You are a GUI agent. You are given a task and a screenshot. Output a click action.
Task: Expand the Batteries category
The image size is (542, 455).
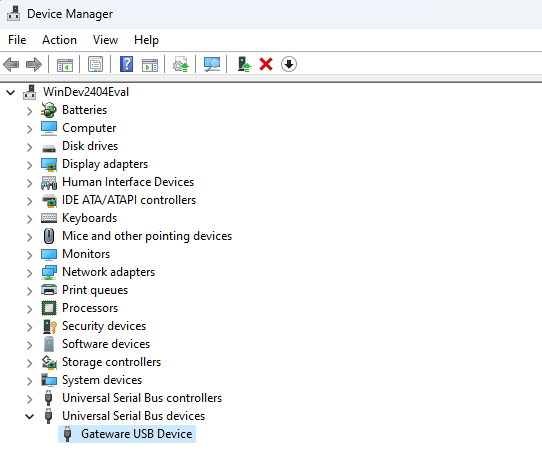tap(29, 111)
